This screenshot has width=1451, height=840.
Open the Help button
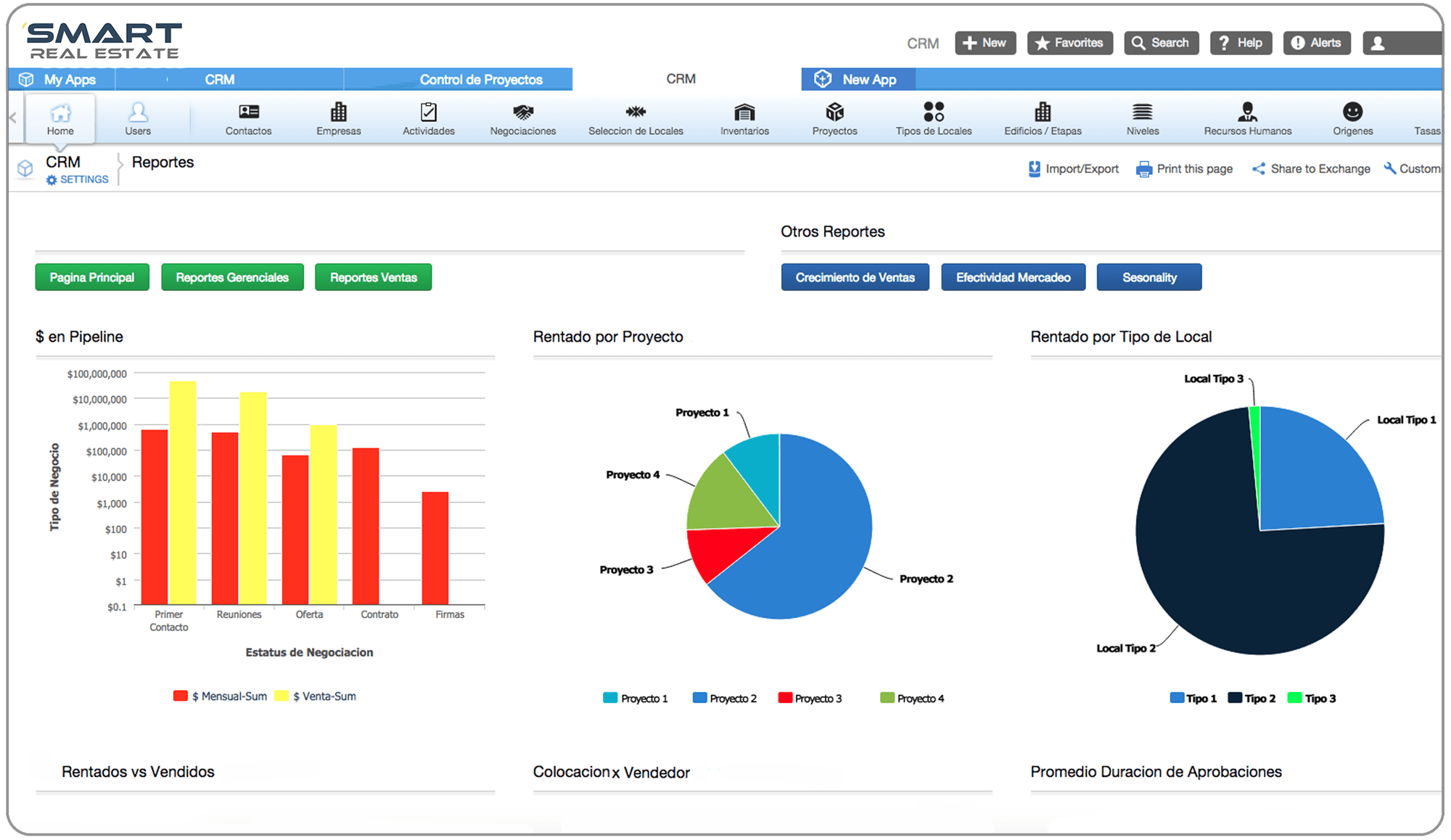coord(1240,43)
